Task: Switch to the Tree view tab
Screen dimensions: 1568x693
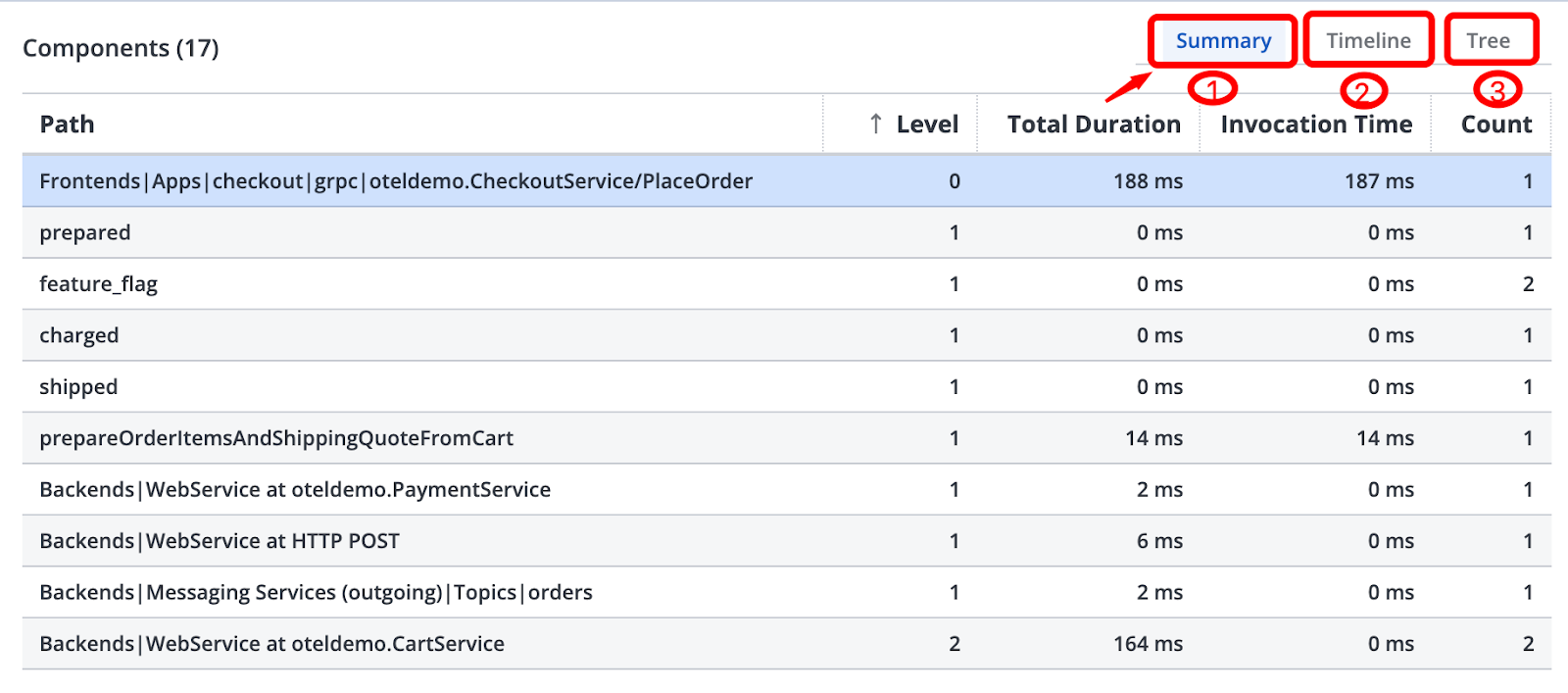Action: point(1488,41)
